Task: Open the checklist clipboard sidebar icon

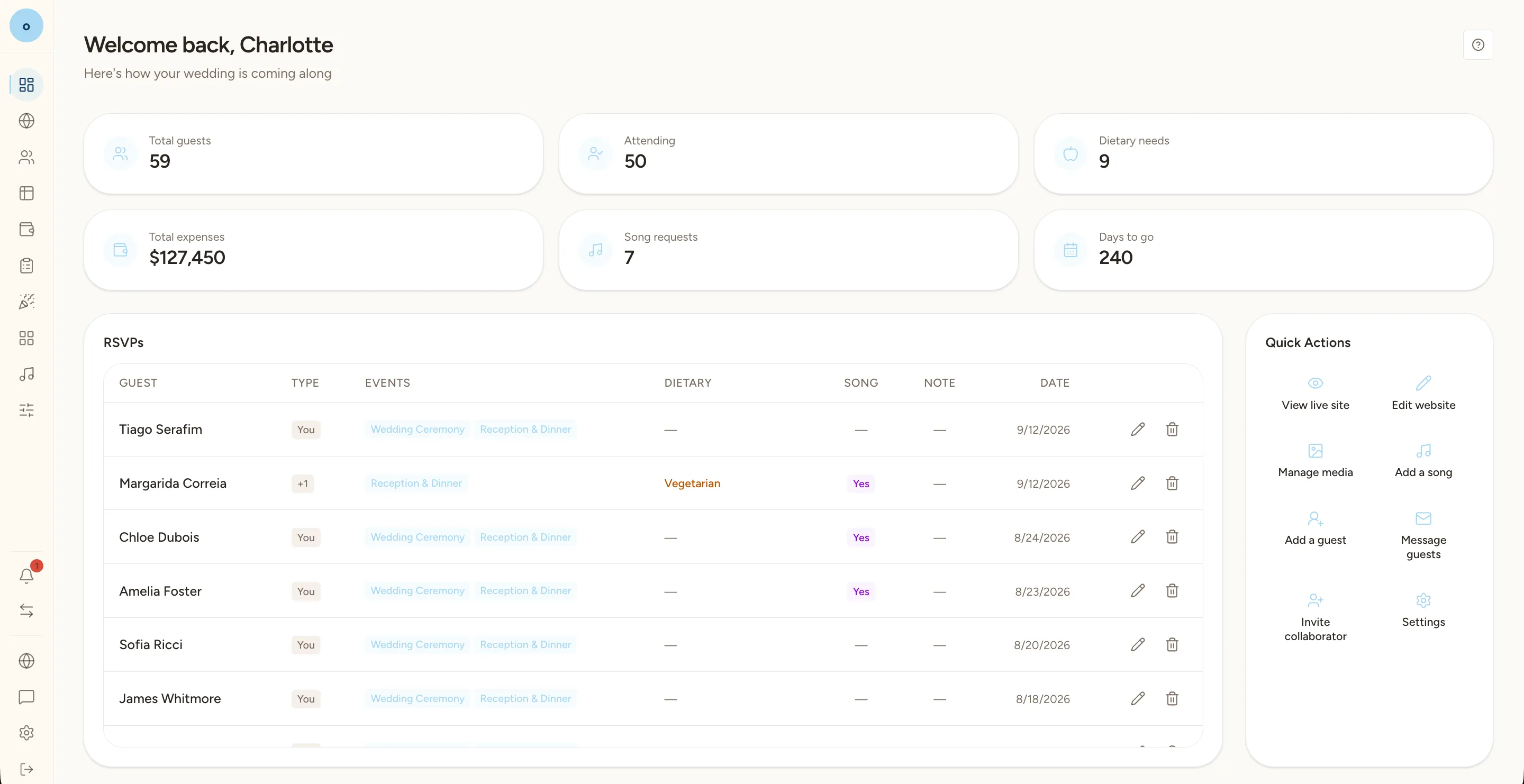Action: pos(26,266)
